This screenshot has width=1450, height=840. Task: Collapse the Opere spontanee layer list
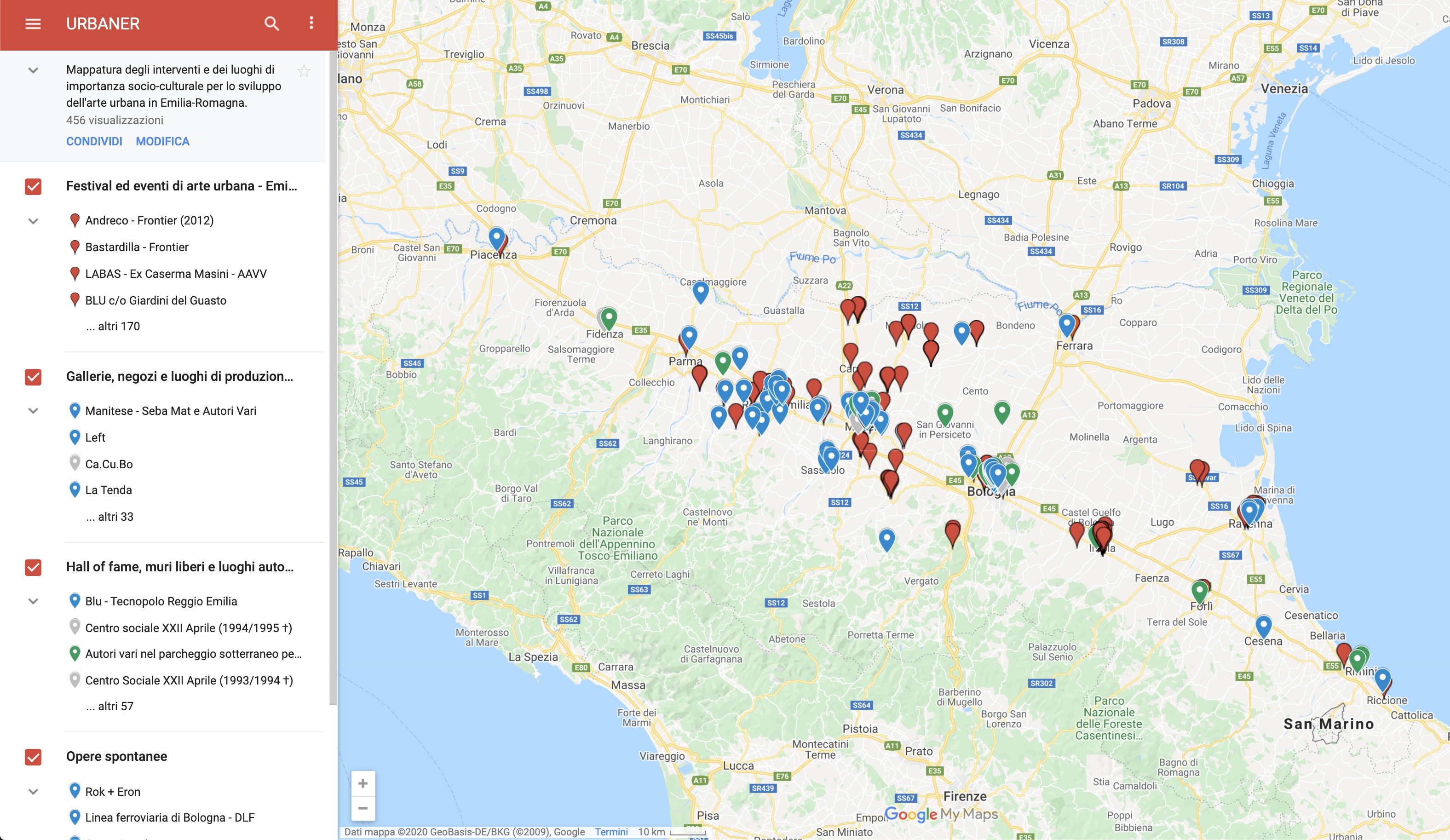[33, 792]
